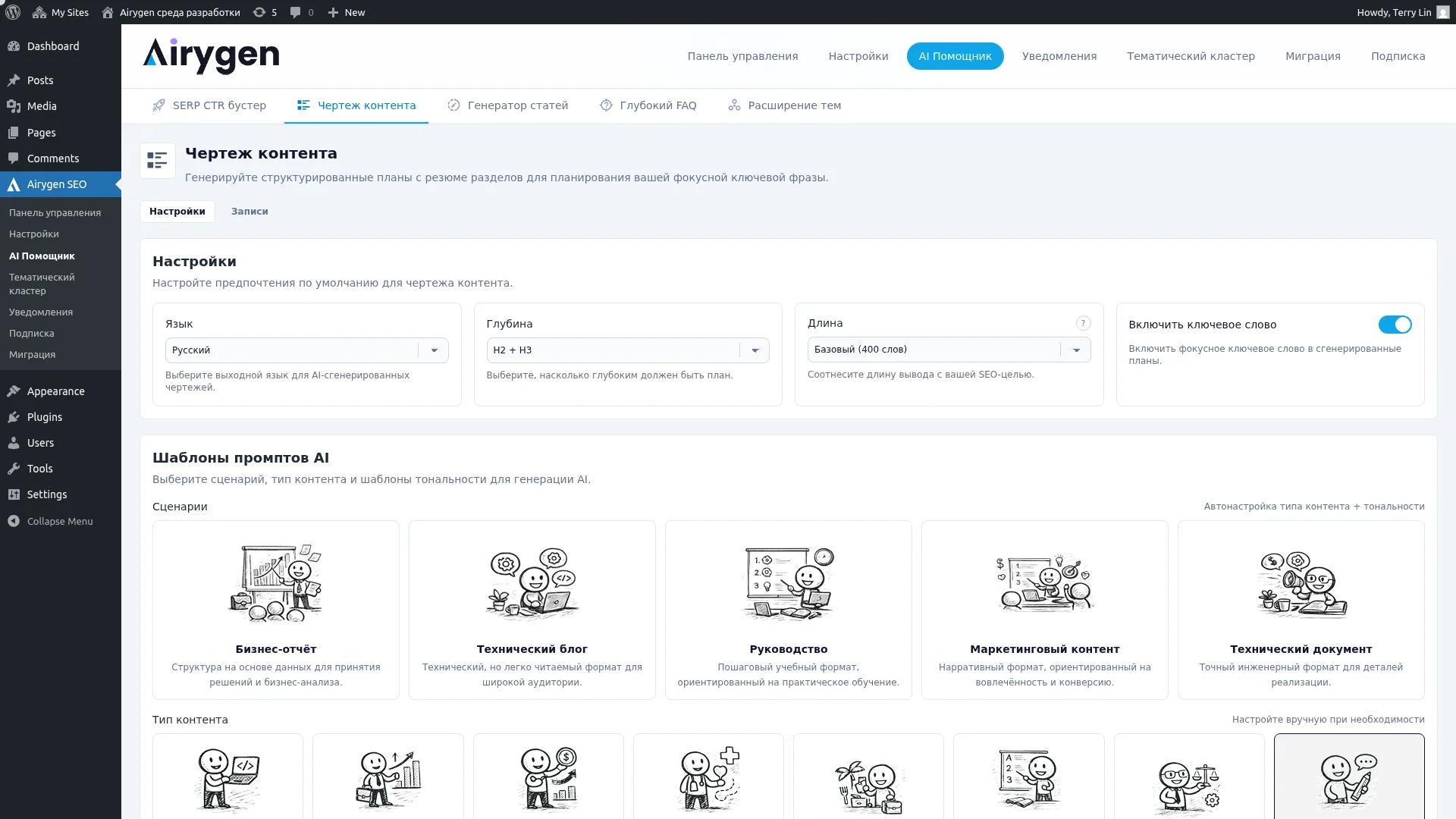This screenshot has width=1456, height=819.
Task: Select the AI Помощник navigation pill
Action: (955, 56)
